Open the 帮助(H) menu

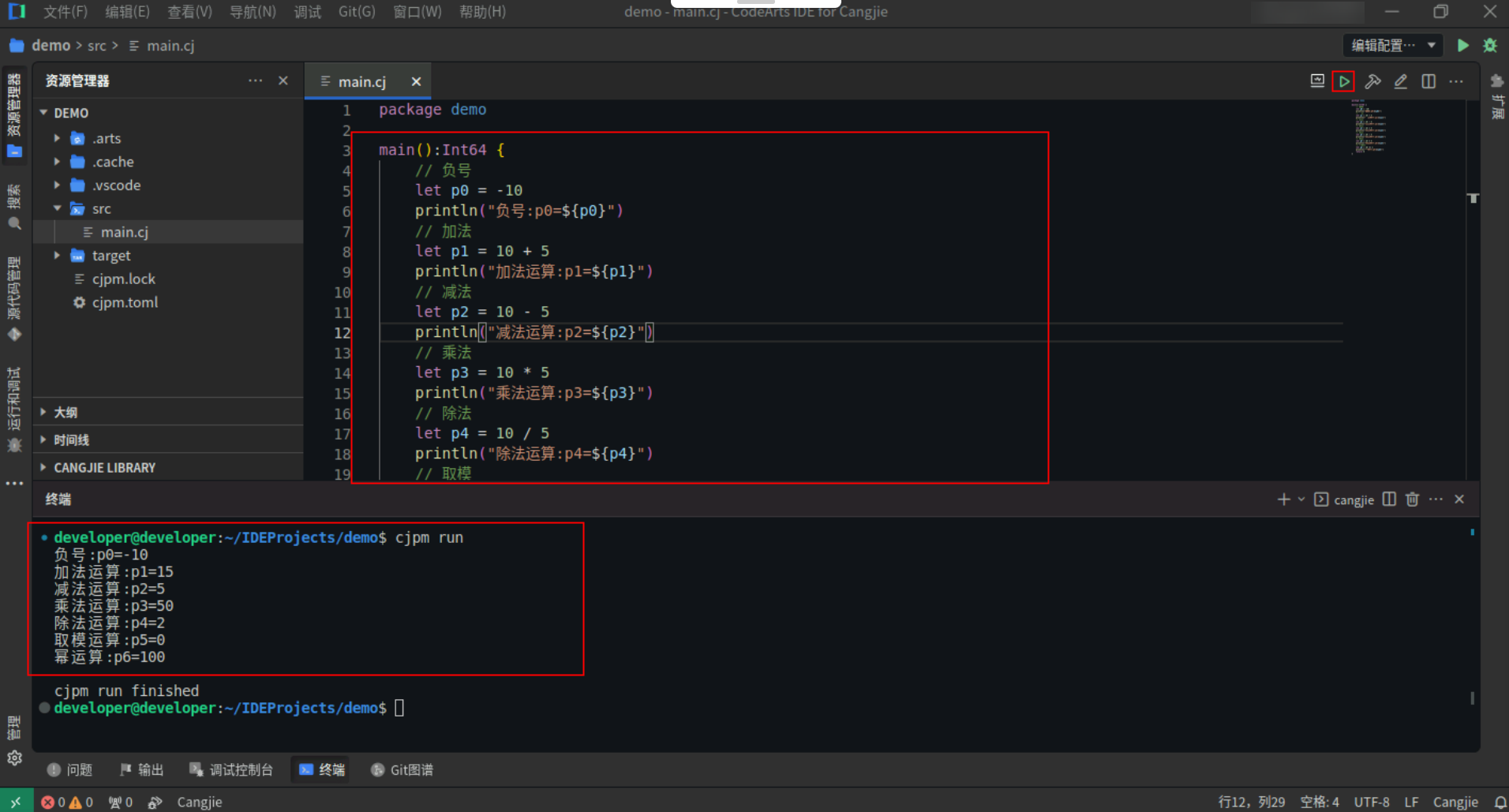tap(482, 12)
